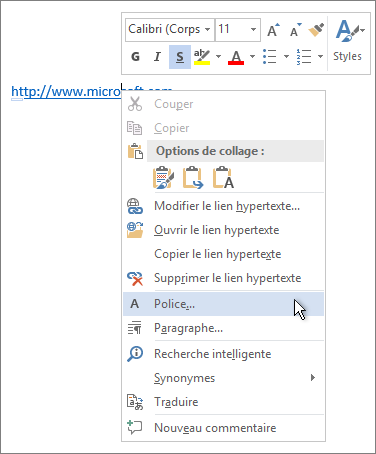
Task: Open bullet list style dropdown
Action: [286, 56]
